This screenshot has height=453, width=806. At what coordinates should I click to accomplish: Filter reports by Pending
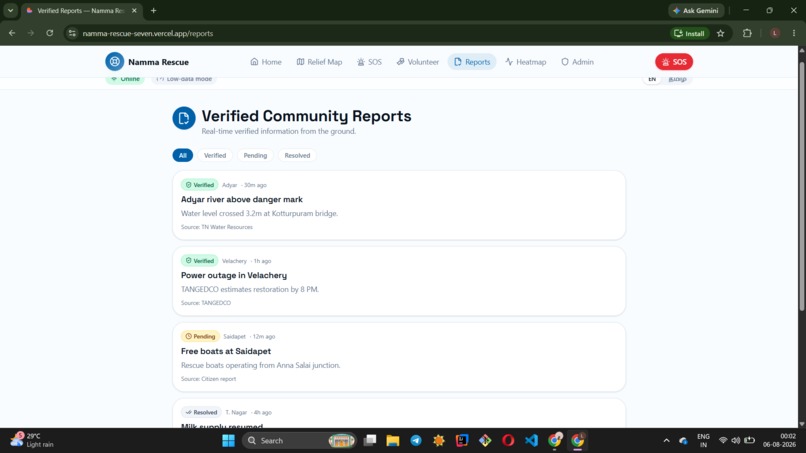[x=255, y=155]
